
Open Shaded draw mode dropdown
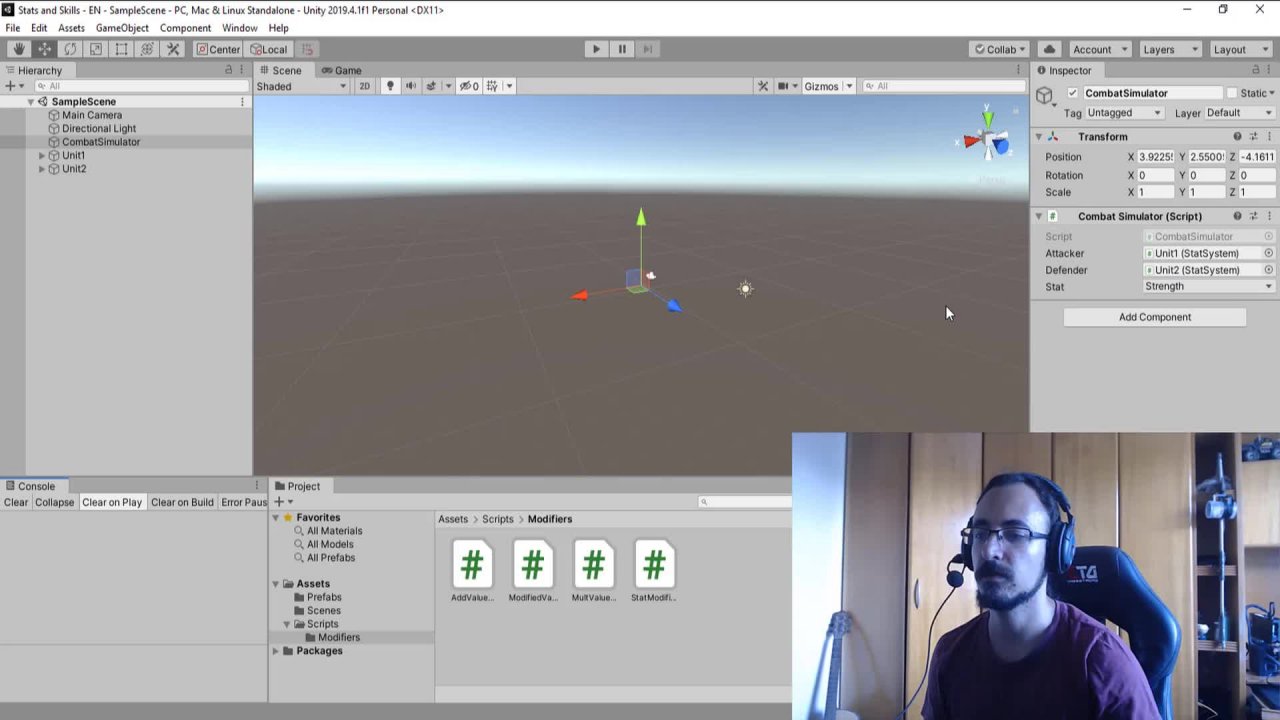301,86
